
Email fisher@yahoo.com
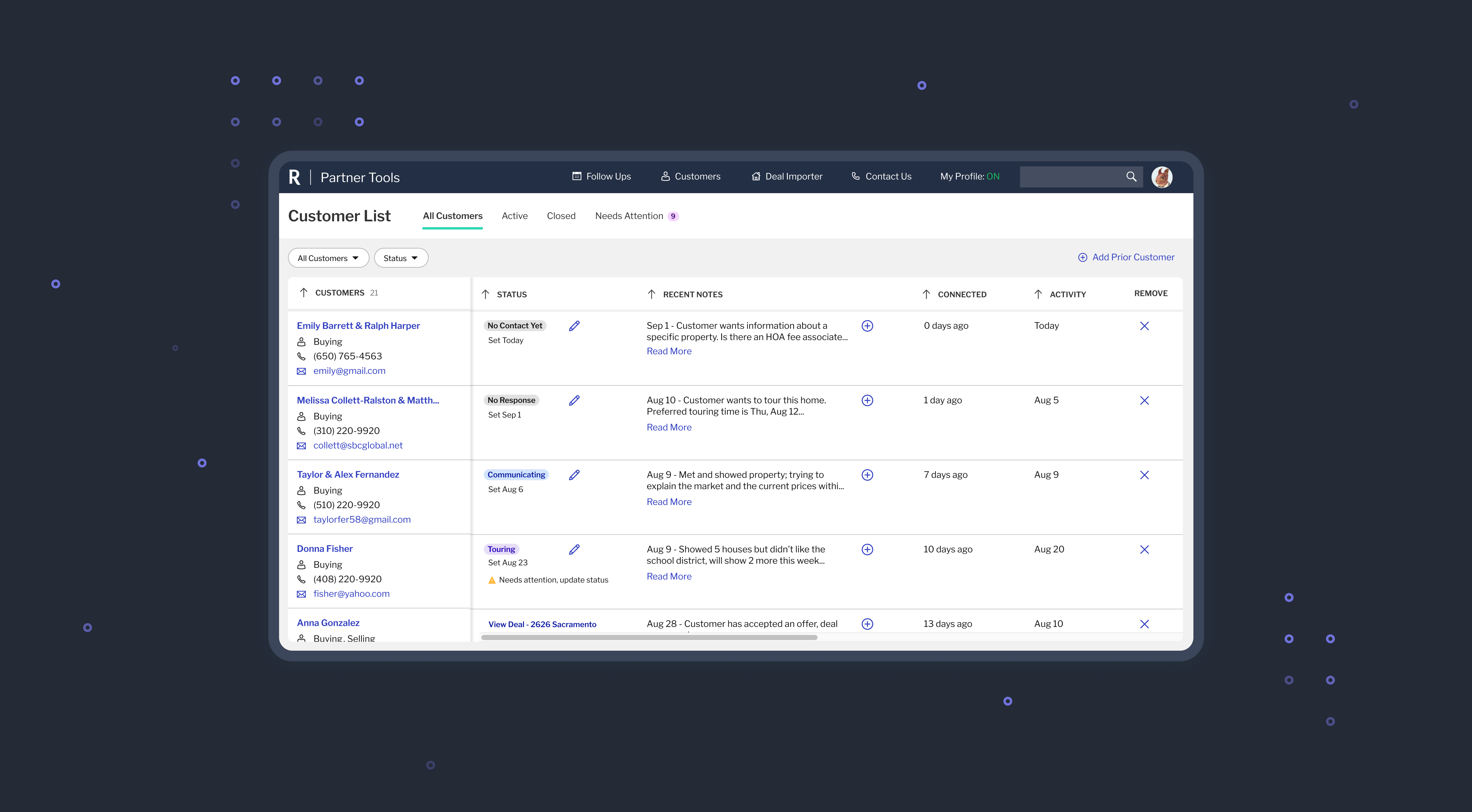tap(351, 594)
